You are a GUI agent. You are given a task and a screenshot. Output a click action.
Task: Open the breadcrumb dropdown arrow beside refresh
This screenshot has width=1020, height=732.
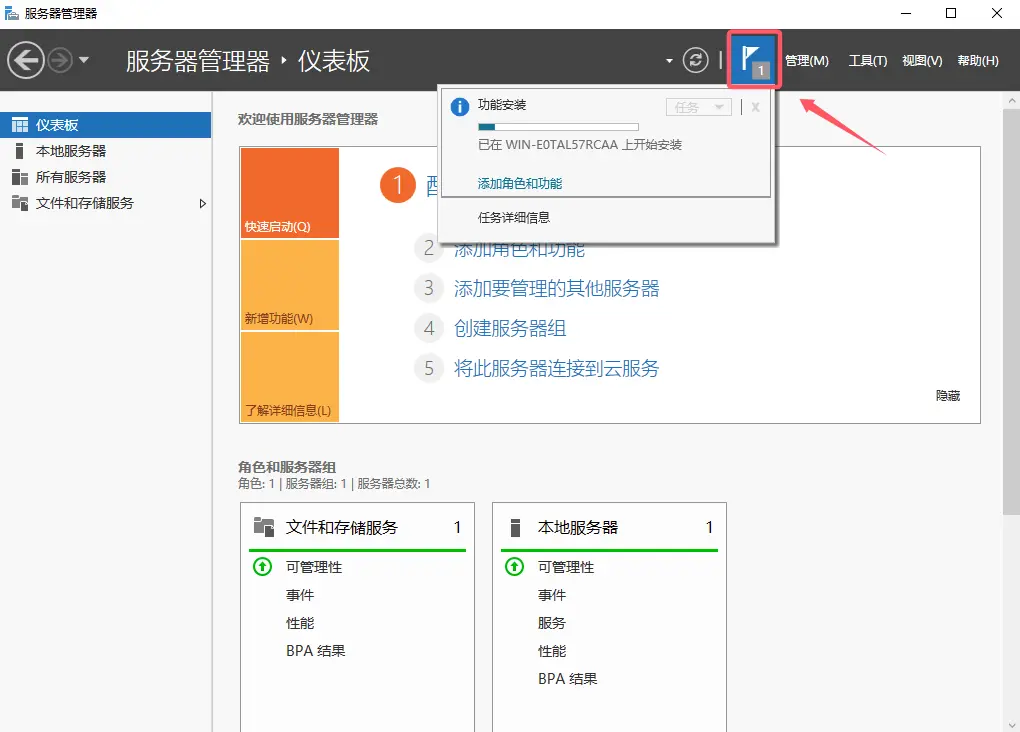click(x=669, y=61)
